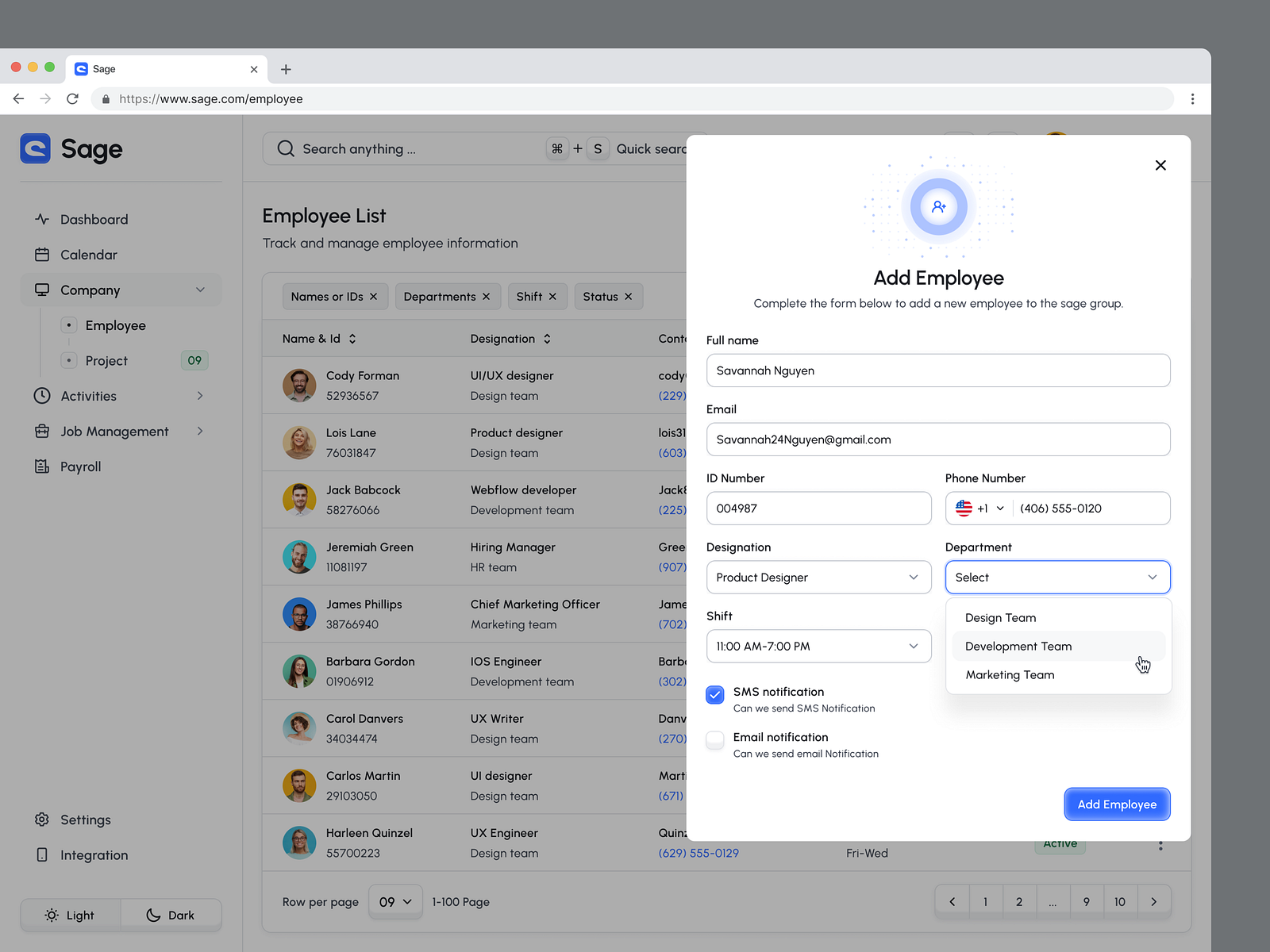Close the Add Employee dialog

point(1160,165)
